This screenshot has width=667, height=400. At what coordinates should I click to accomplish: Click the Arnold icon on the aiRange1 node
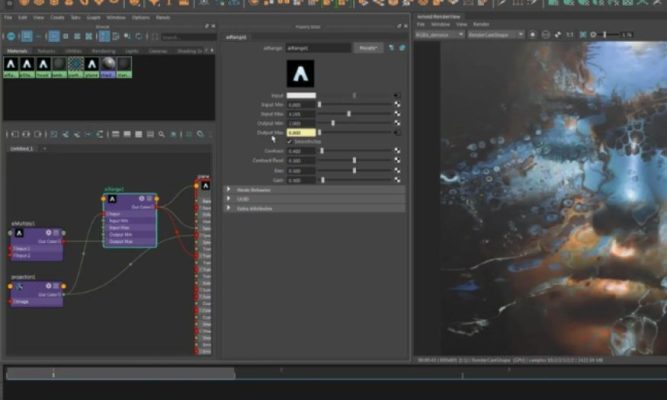click(111, 199)
